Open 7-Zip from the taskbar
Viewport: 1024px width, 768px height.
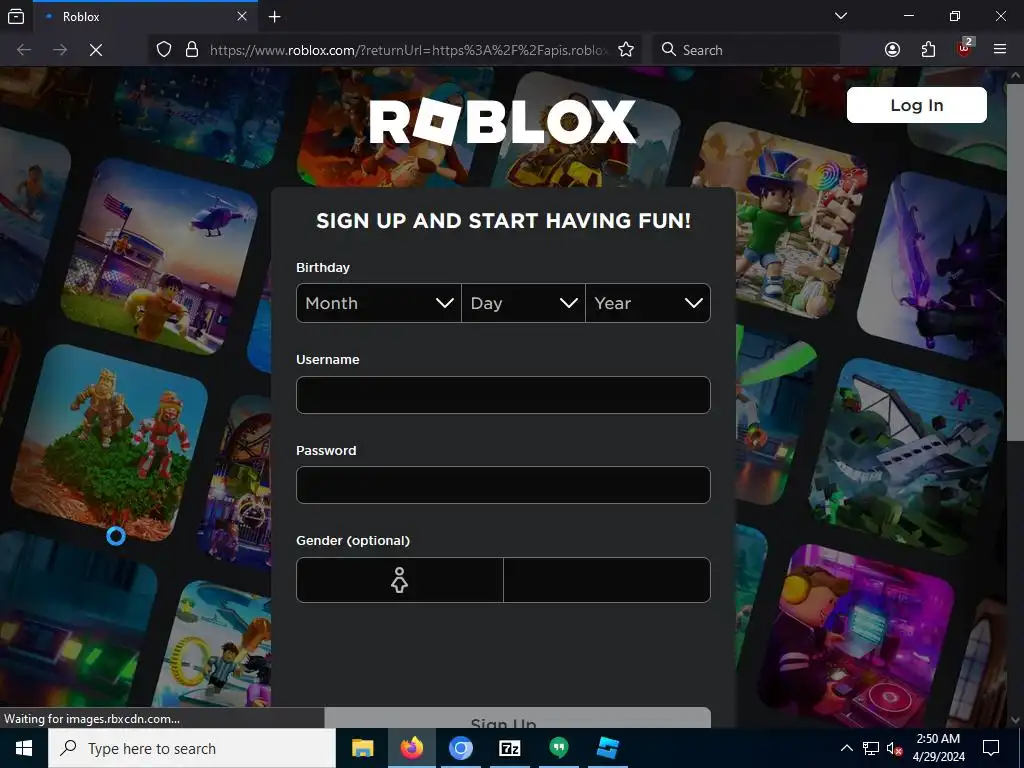tap(509, 748)
